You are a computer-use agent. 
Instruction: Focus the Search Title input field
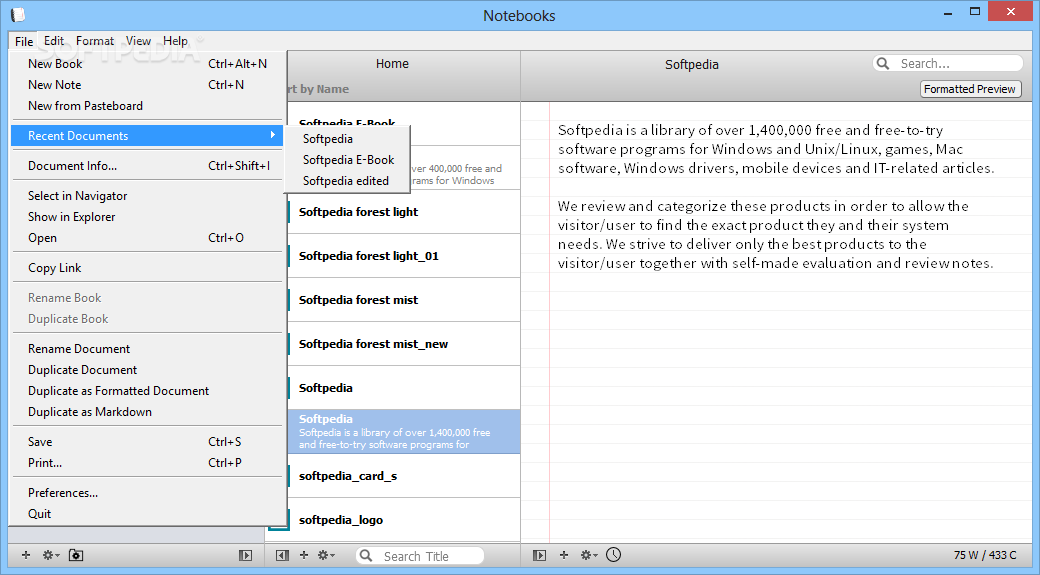click(421, 556)
